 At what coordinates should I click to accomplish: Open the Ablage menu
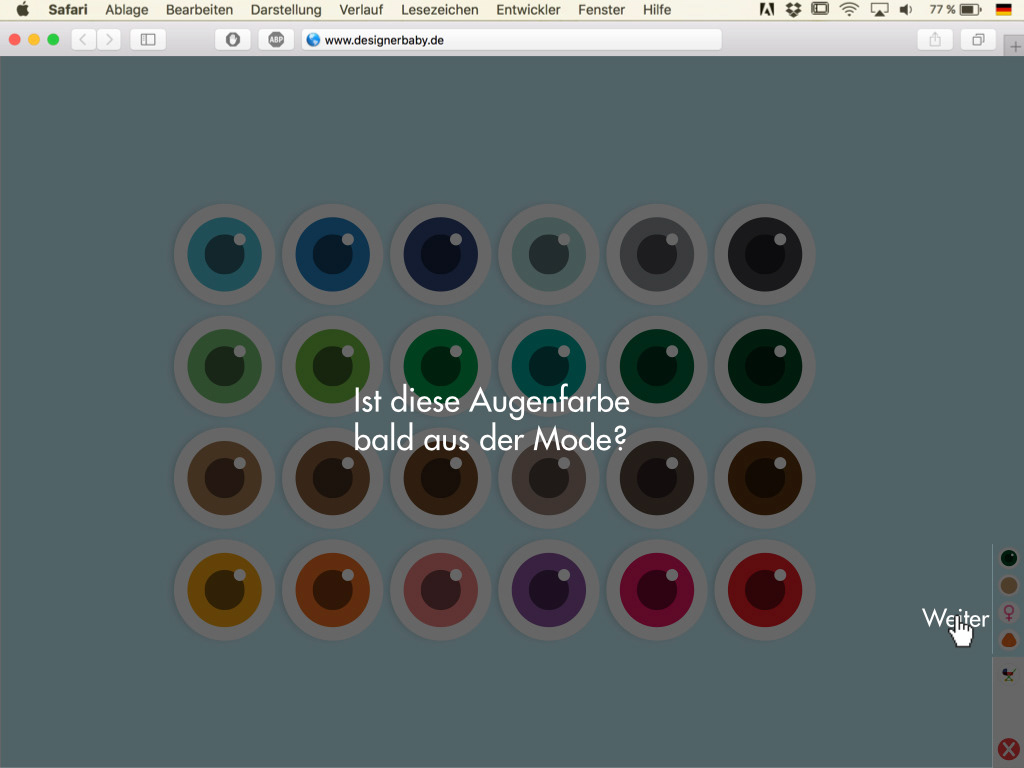127,10
